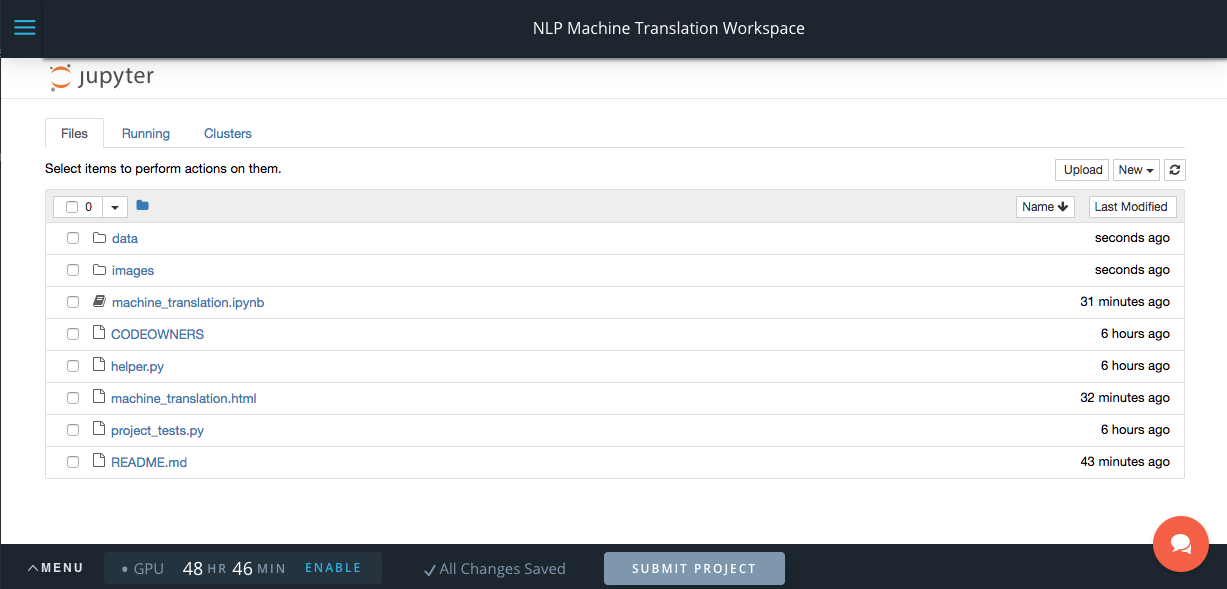Click the breadcrumb folder icon

click(x=142, y=205)
